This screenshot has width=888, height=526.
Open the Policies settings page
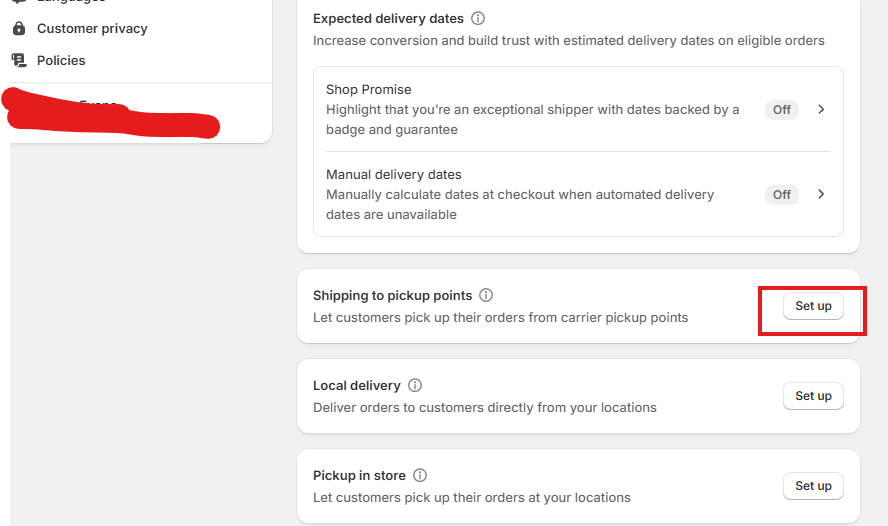point(61,60)
